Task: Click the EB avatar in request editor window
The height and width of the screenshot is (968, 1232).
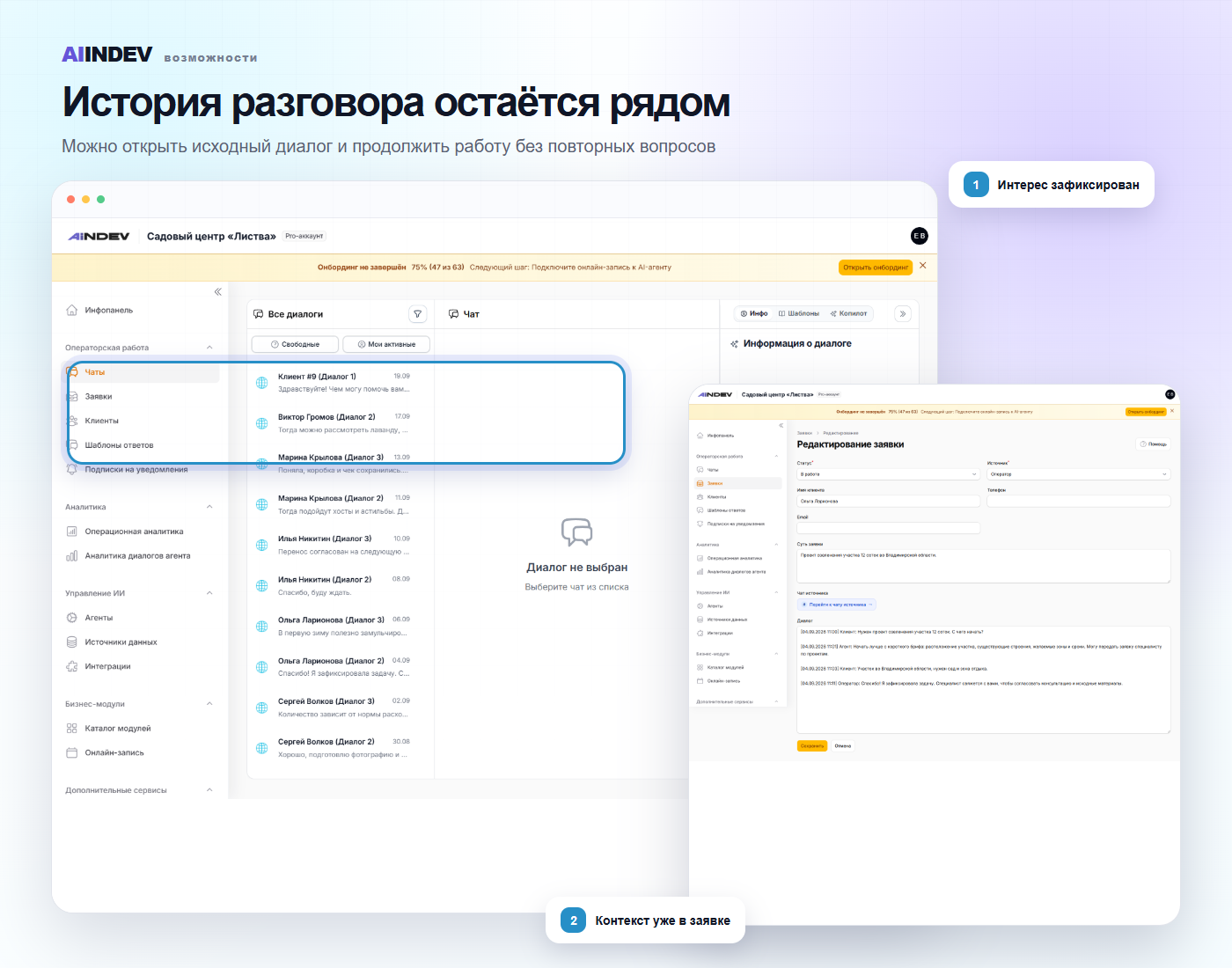Action: click(1170, 394)
